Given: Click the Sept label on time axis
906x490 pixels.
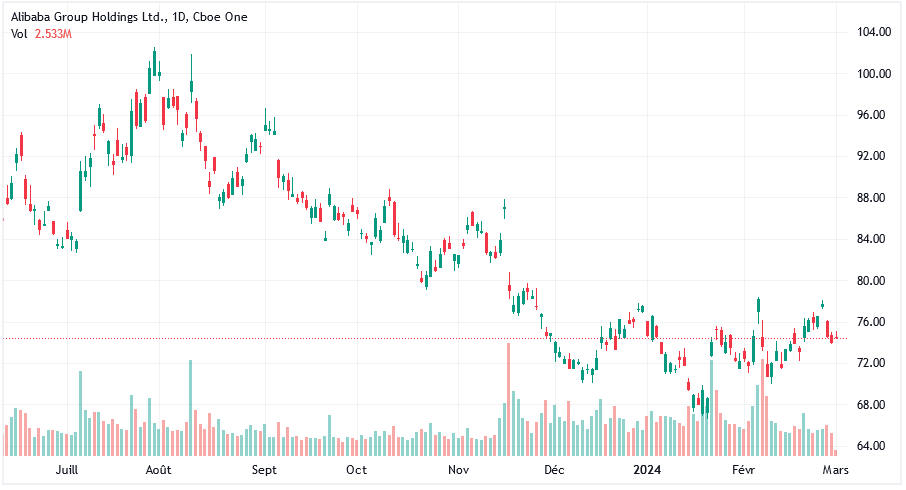Looking at the screenshot, I should click(264, 469).
